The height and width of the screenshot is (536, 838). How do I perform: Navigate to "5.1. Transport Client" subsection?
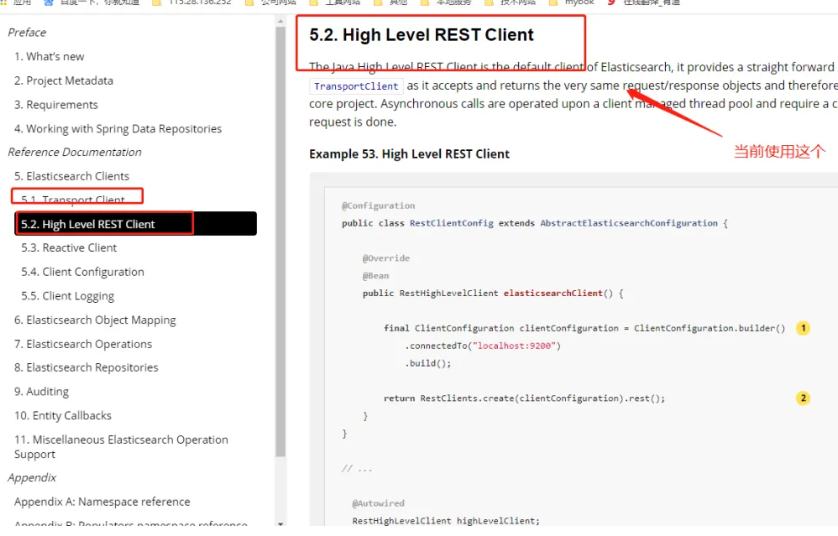pyautogui.click(x=73, y=199)
